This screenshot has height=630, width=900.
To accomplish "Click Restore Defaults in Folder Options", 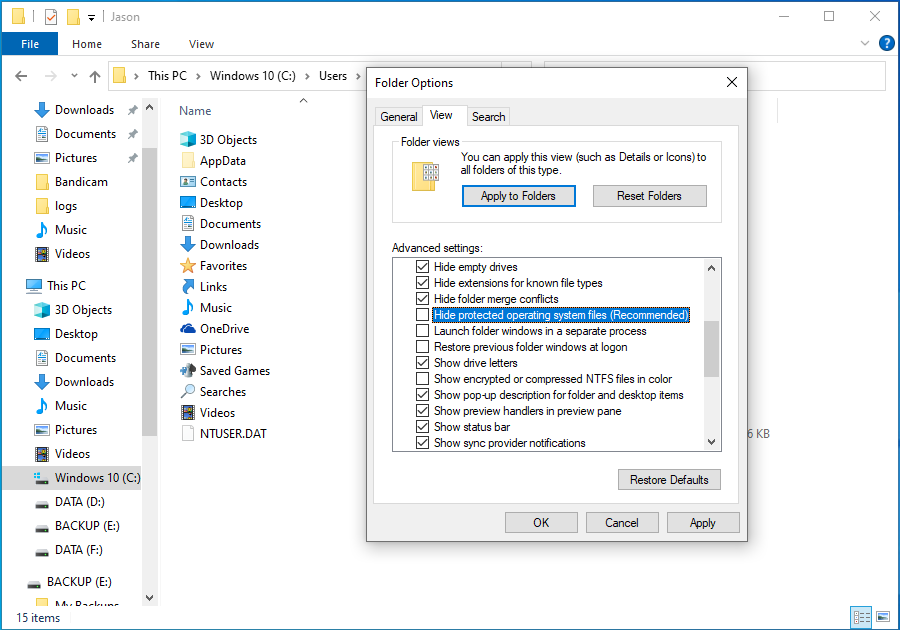I will click(668, 479).
